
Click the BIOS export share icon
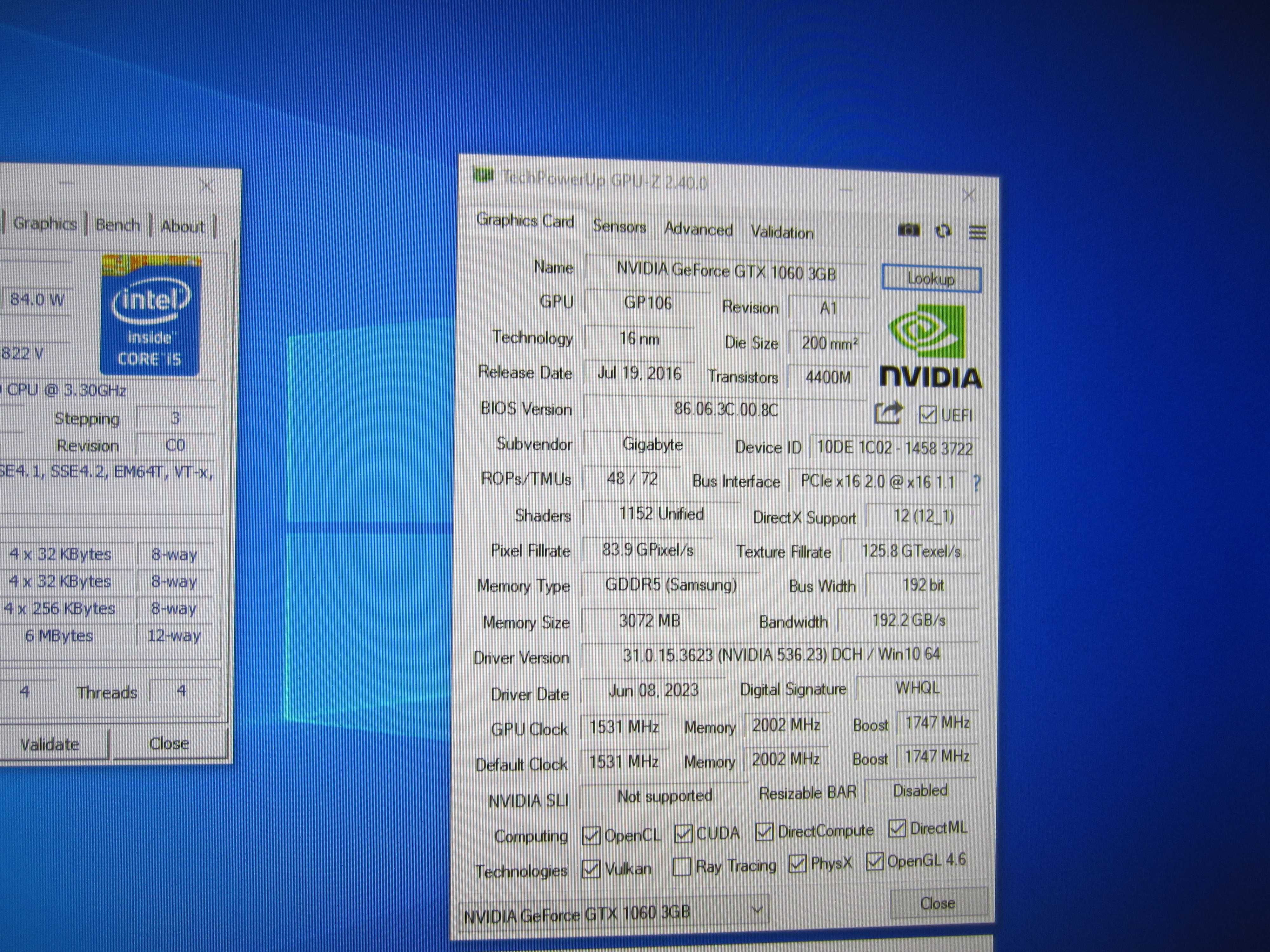pyautogui.click(x=888, y=413)
